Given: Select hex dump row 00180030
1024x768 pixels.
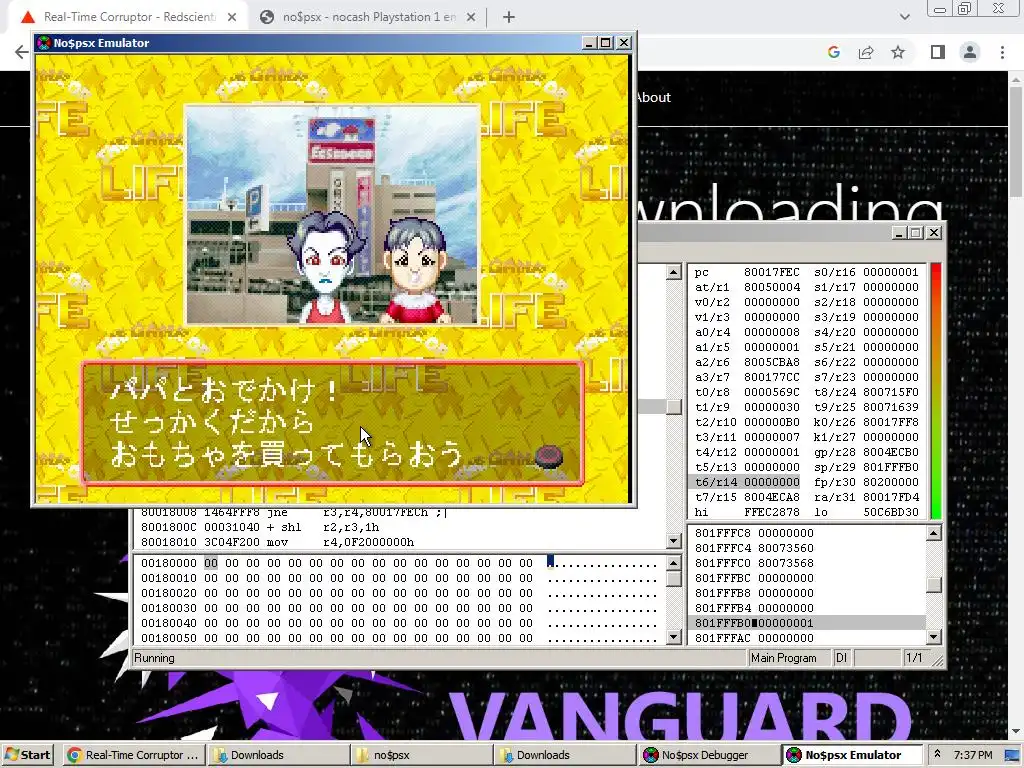Looking at the screenshot, I should point(400,608).
